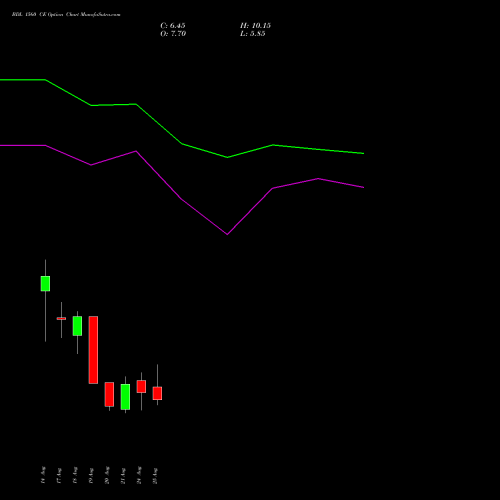This screenshot has width=500, height=500.
Task: Click the 17 Aug date axis label
Action: click(59, 475)
